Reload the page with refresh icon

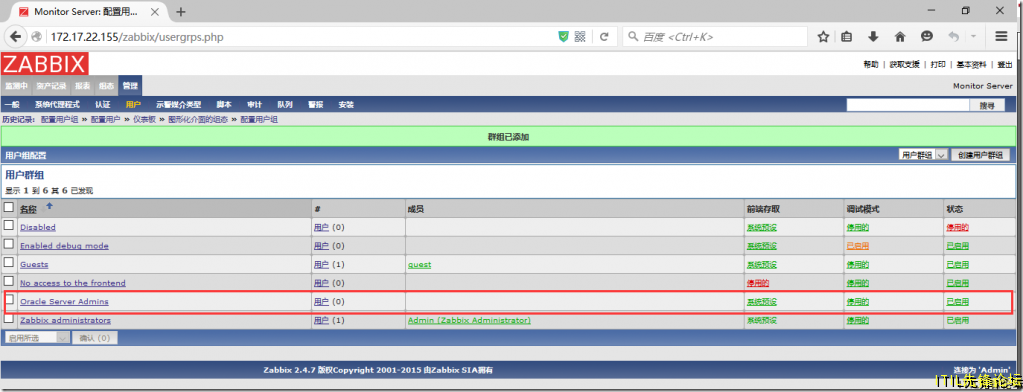pos(604,37)
